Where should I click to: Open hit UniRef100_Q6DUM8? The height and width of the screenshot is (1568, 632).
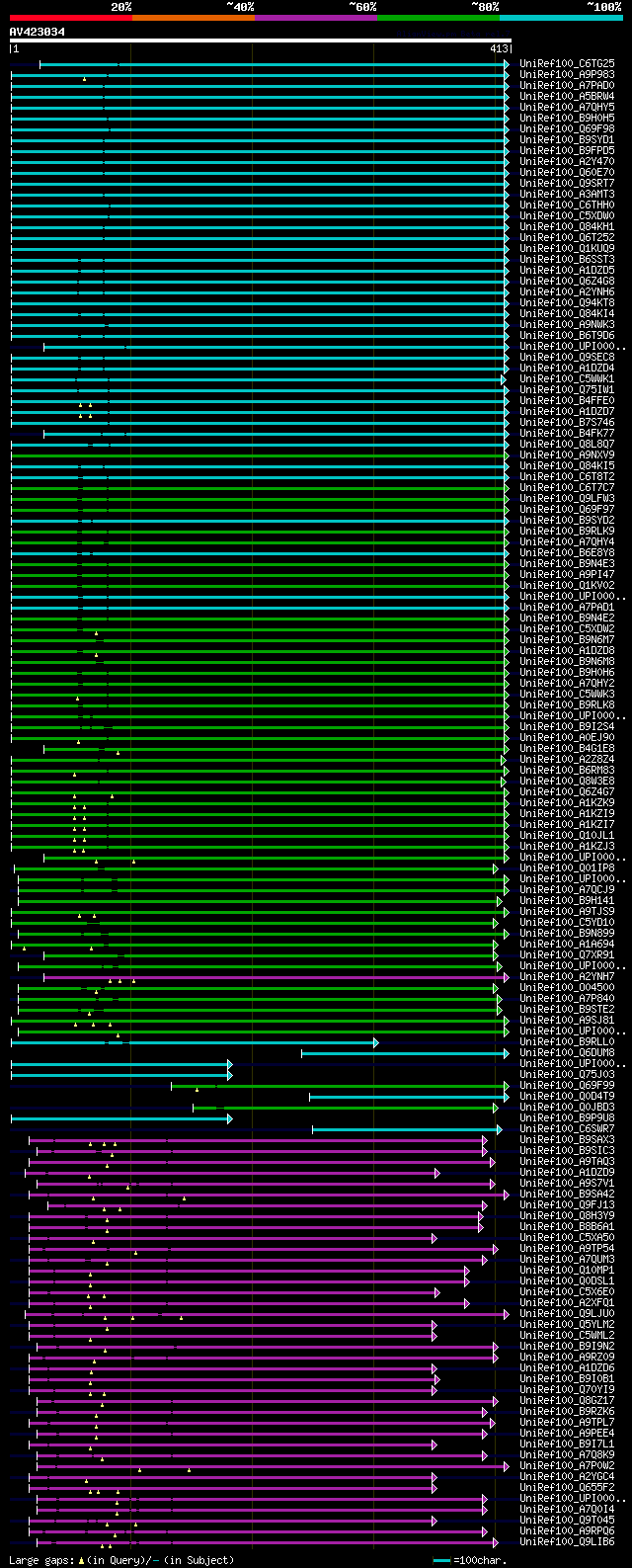coord(567,1052)
